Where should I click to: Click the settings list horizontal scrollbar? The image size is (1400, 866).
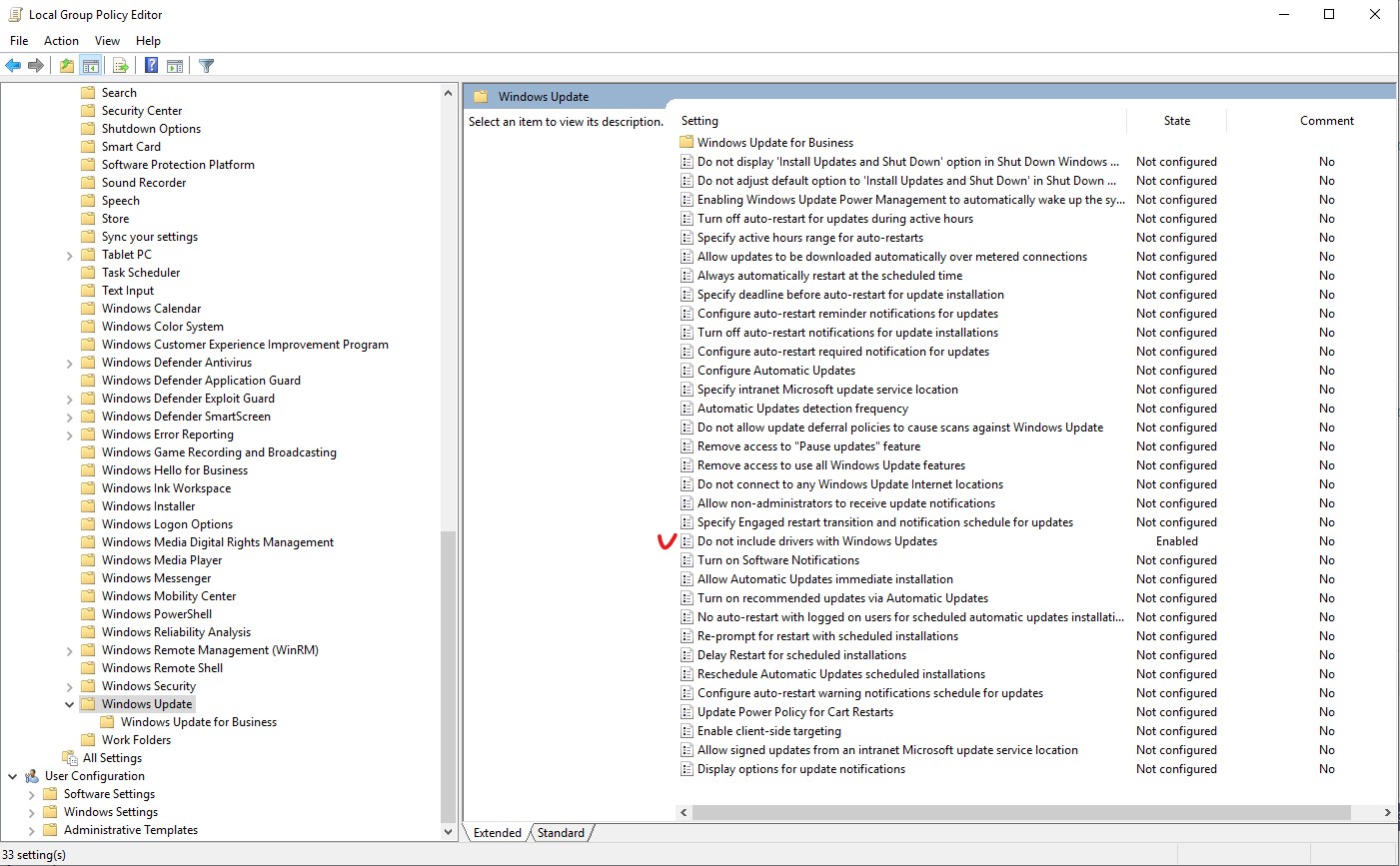point(1021,812)
